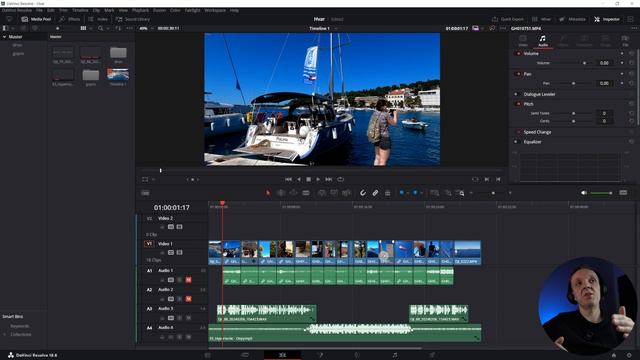Viewport: 640px width, 360px height.
Task: Open flag color dropdown arrow
Action: [x=407, y=193]
